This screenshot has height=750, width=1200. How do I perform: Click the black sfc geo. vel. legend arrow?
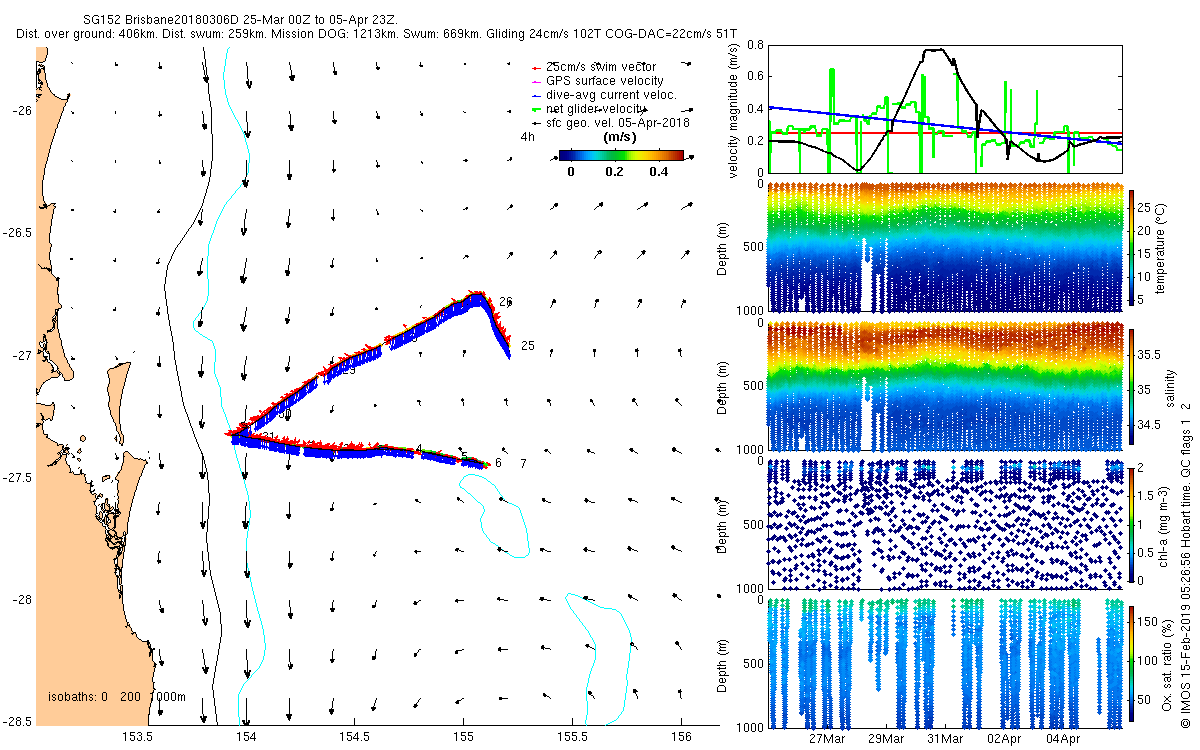536,123
